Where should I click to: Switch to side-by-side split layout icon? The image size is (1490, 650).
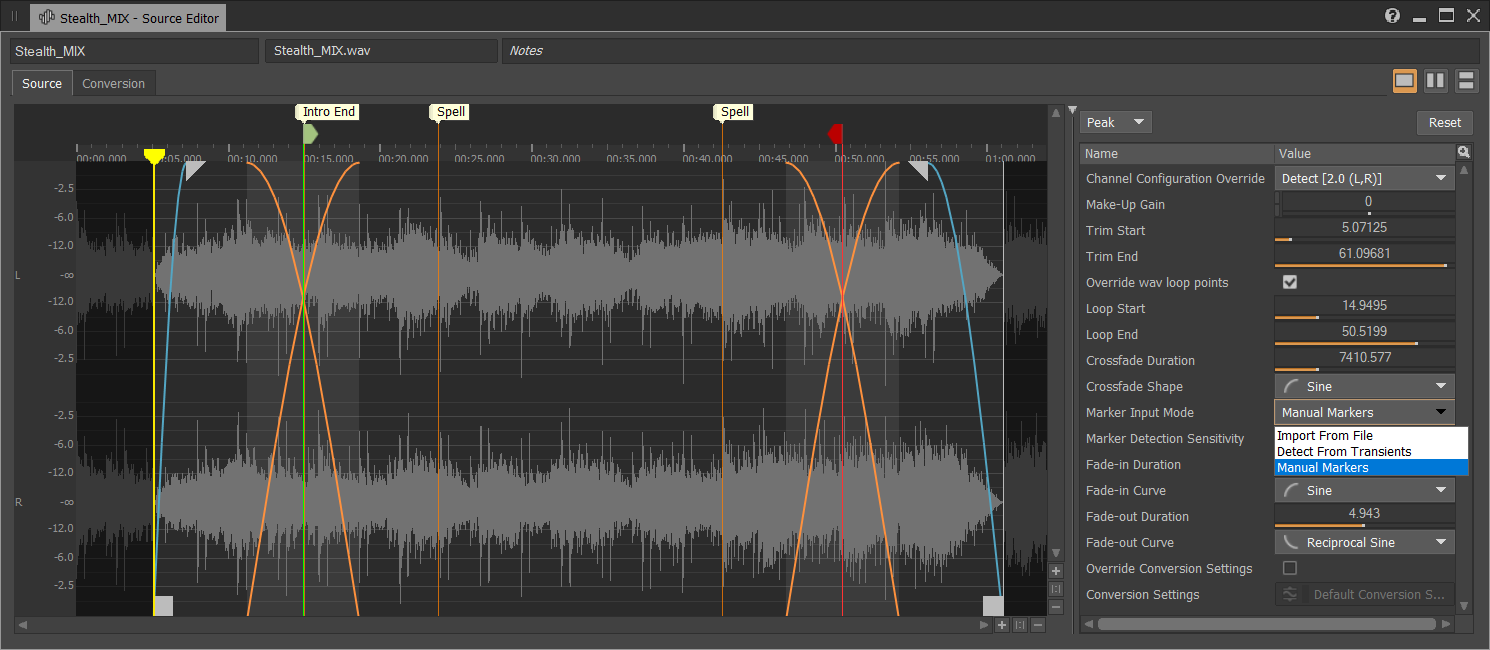point(1436,81)
